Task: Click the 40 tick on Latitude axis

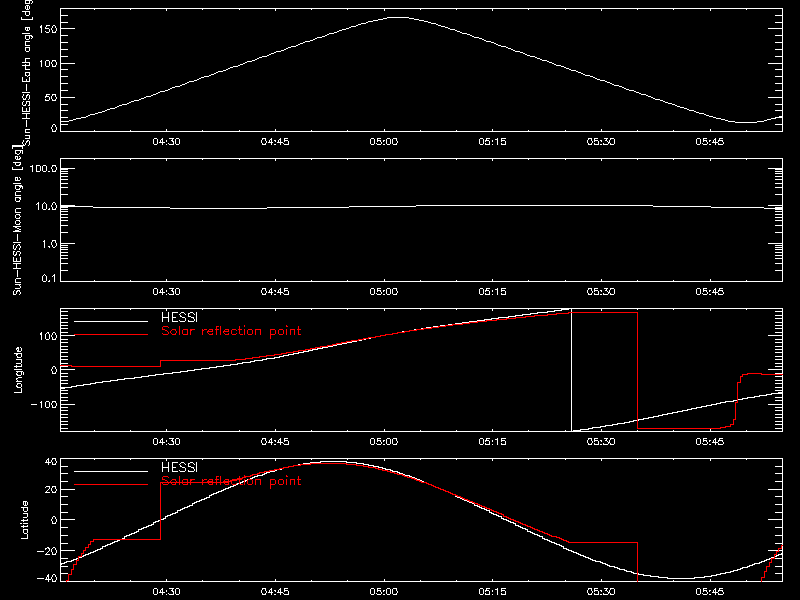Action: tap(51, 462)
